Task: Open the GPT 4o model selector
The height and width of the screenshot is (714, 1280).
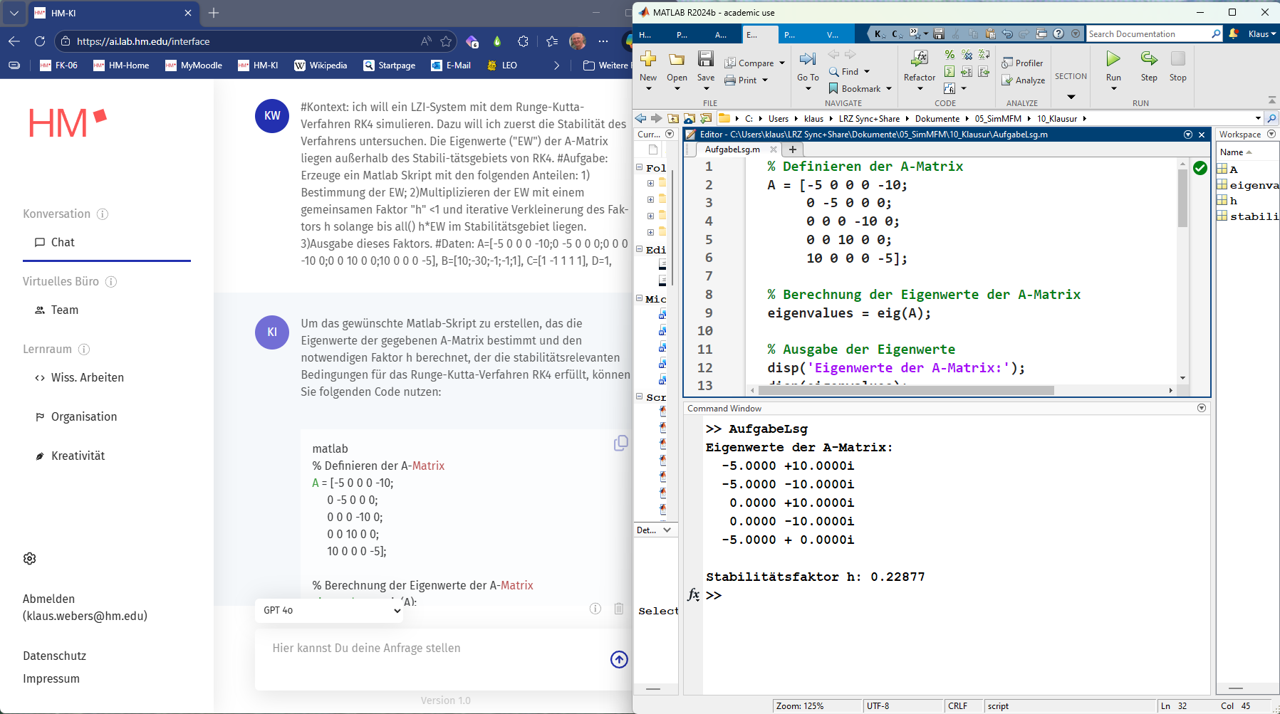Action: click(330, 610)
